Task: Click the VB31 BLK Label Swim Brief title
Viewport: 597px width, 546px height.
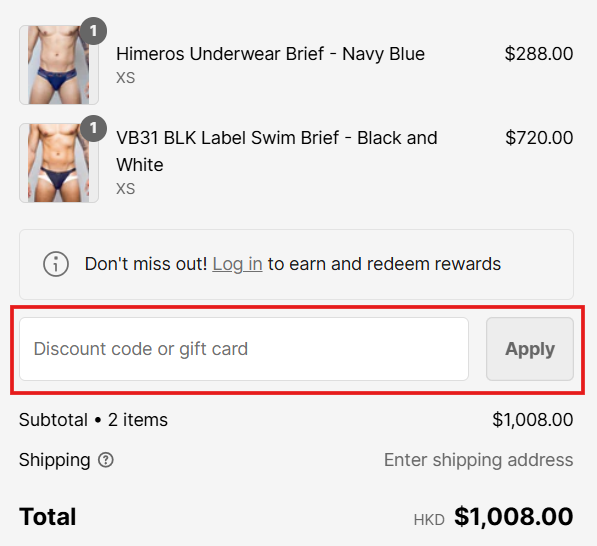Action: [277, 151]
